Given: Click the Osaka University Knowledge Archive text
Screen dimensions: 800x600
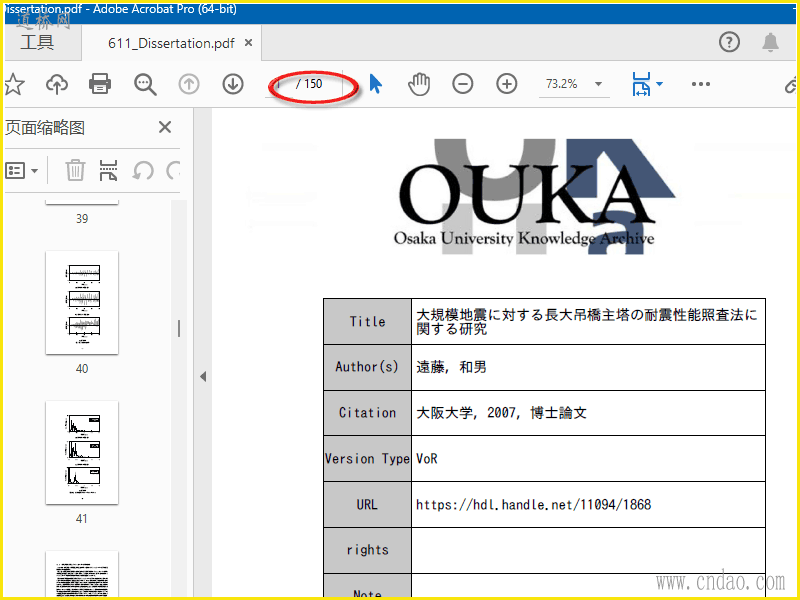Looking at the screenshot, I should tap(524, 238).
